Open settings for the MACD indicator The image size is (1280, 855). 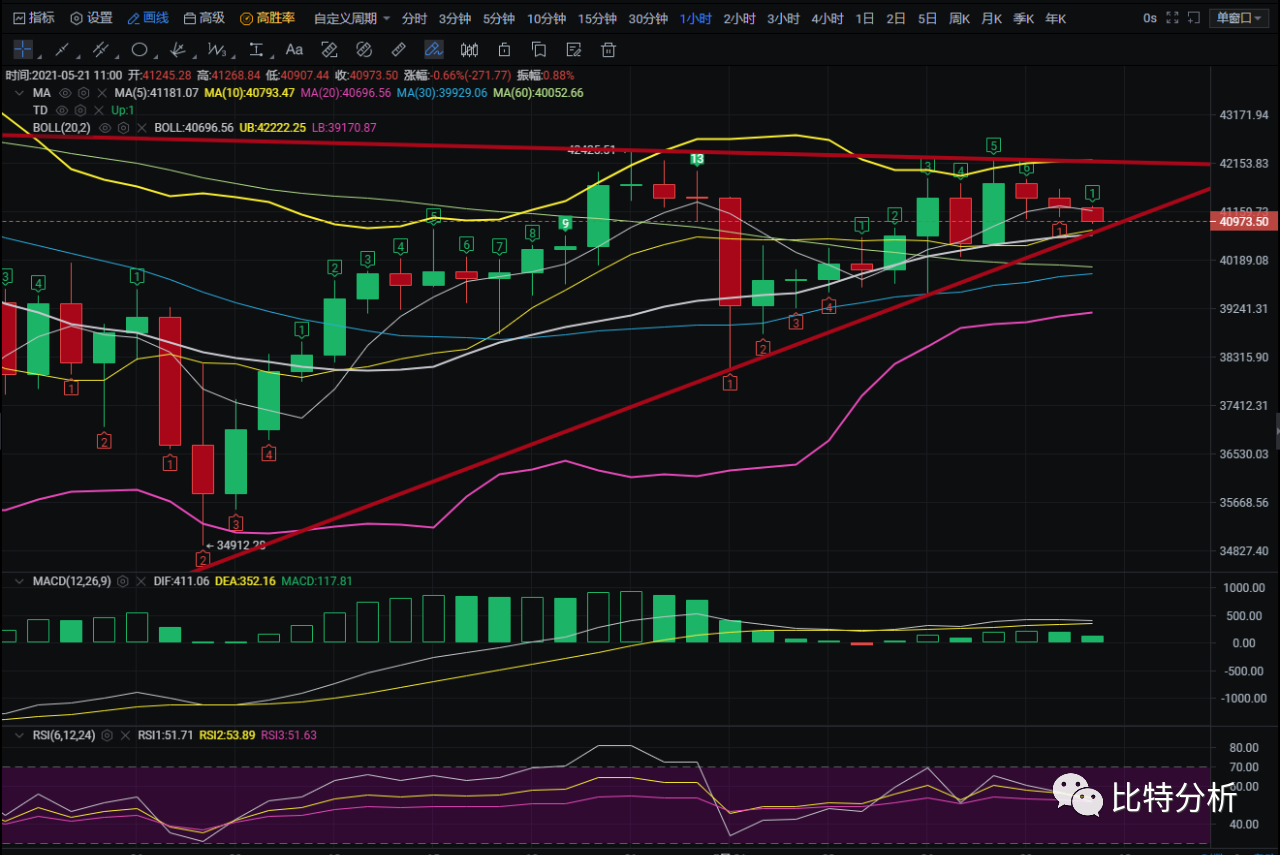point(124,581)
